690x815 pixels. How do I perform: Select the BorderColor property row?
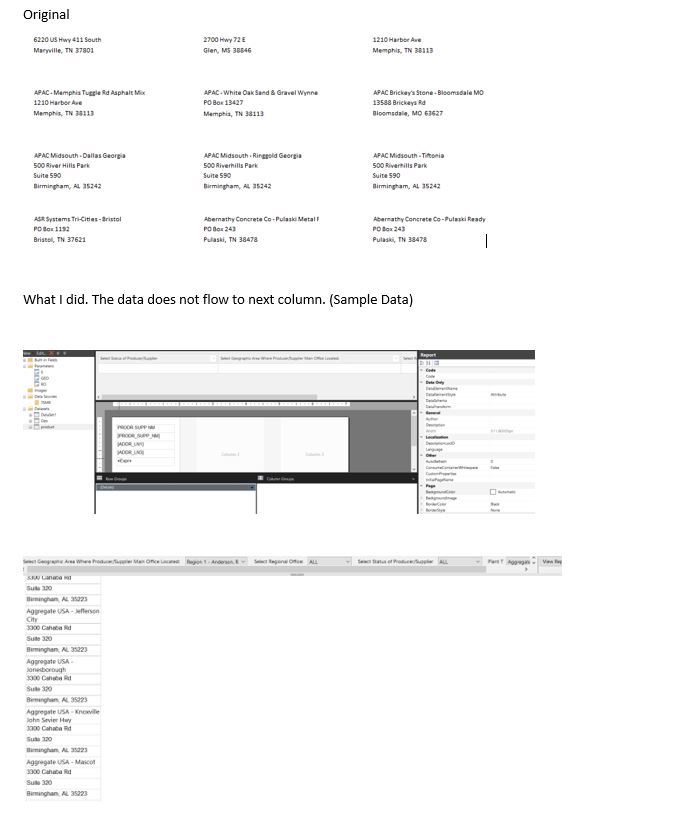tap(477, 504)
